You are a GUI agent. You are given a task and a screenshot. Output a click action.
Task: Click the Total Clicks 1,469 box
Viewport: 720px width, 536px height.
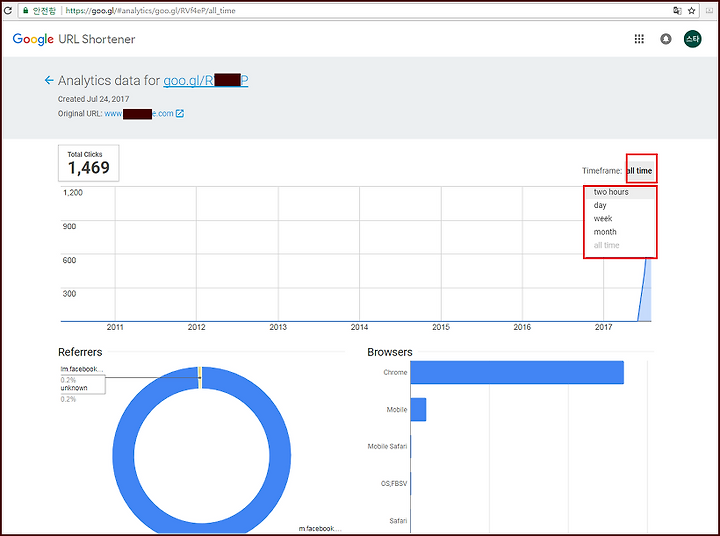(x=89, y=163)
